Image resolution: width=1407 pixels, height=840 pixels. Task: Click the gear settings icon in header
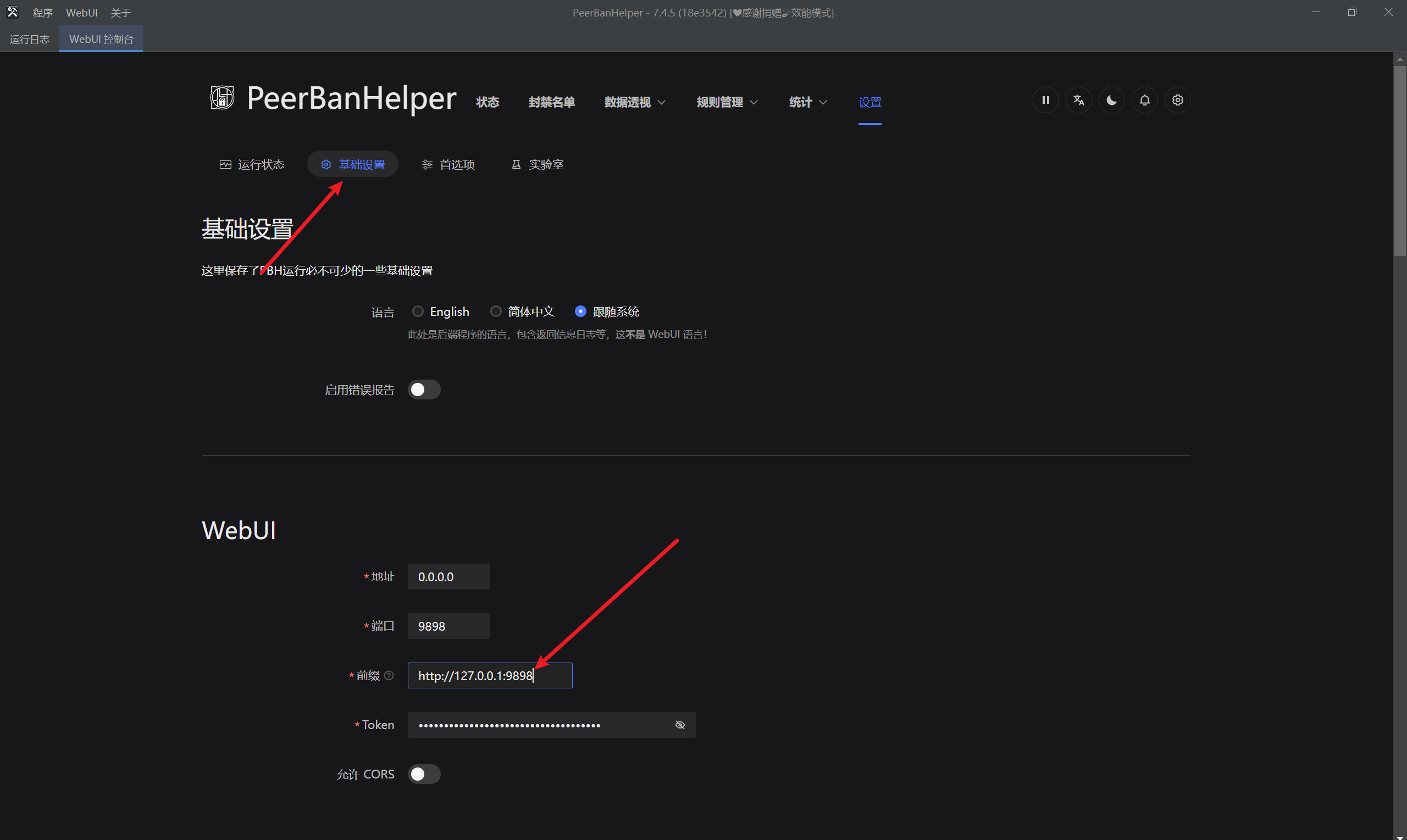pyautogui.click(x=1177, y=100)
